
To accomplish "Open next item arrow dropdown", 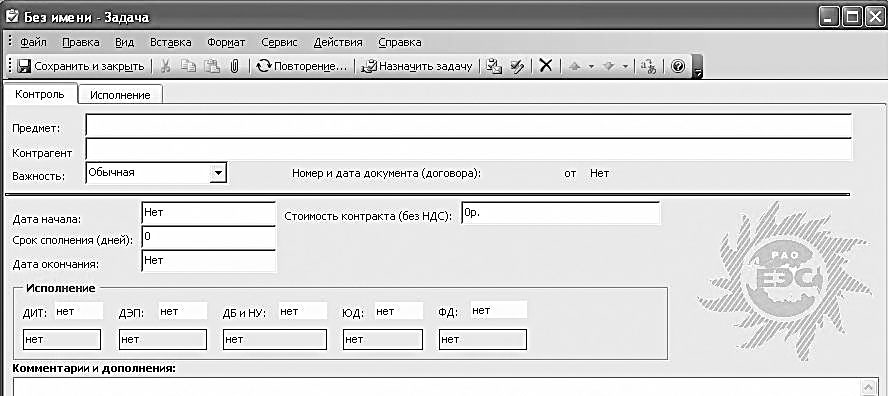I will coord(625,66).
